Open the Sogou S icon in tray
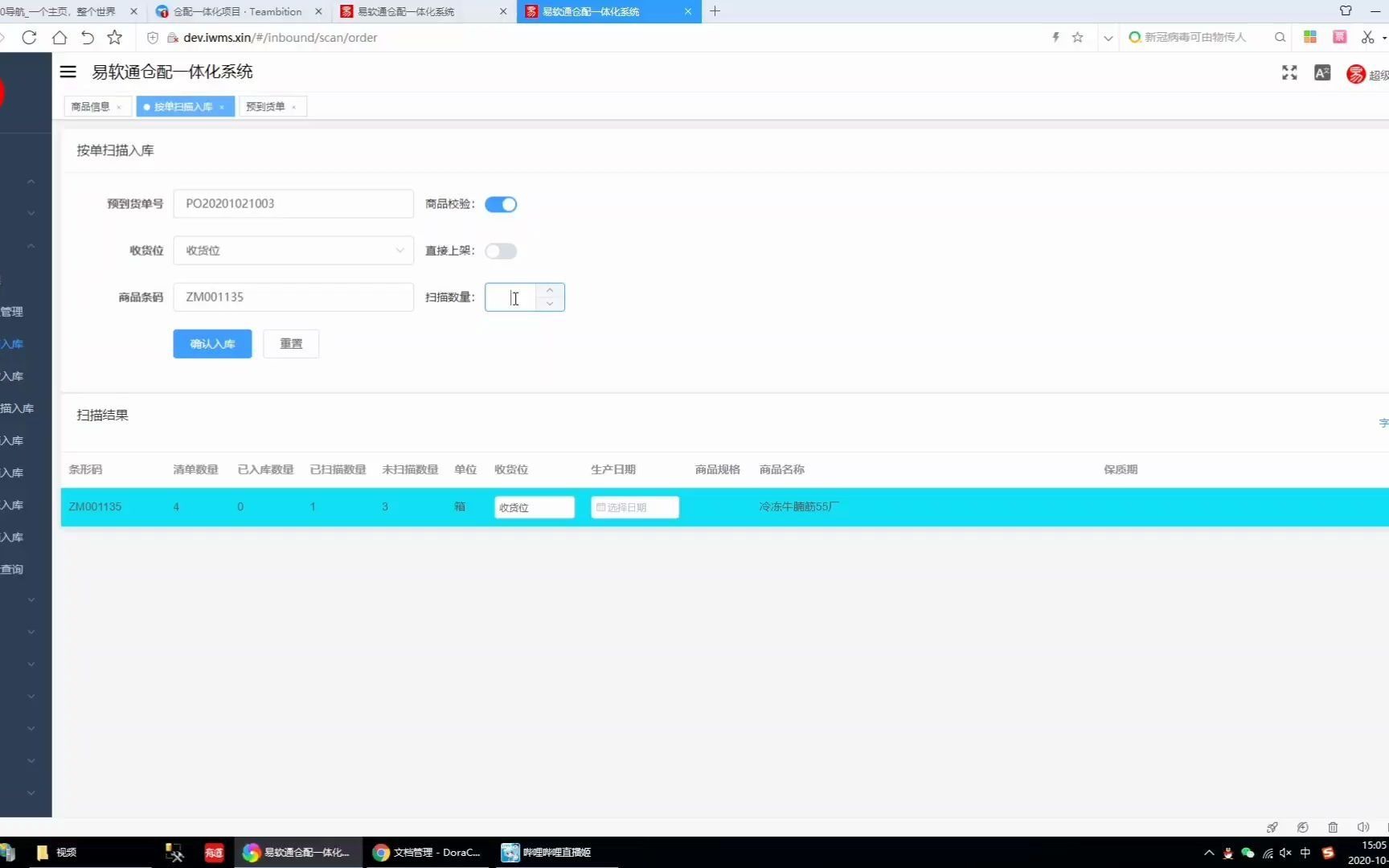 [x=1328, y=853]
